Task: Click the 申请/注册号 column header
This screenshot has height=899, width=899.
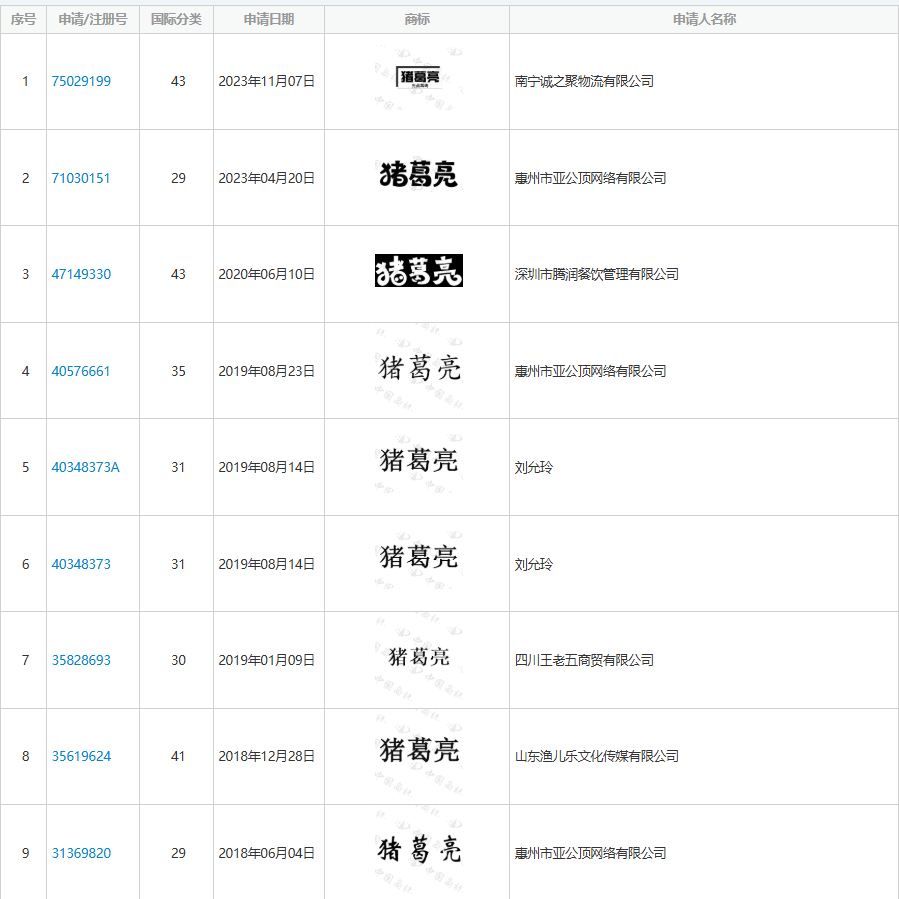Action: (x=93, y=19)
